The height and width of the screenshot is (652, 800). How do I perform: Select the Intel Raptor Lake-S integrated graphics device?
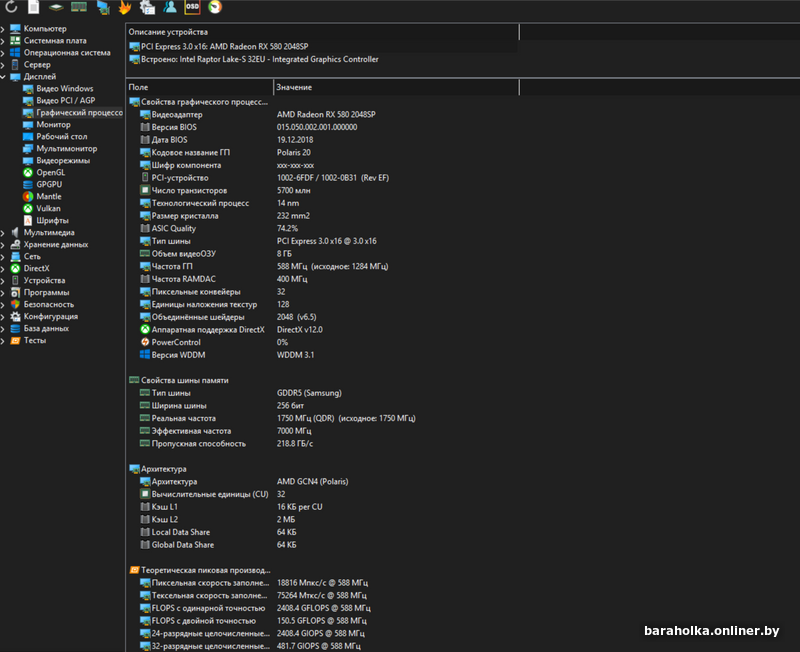click(260, 59)
